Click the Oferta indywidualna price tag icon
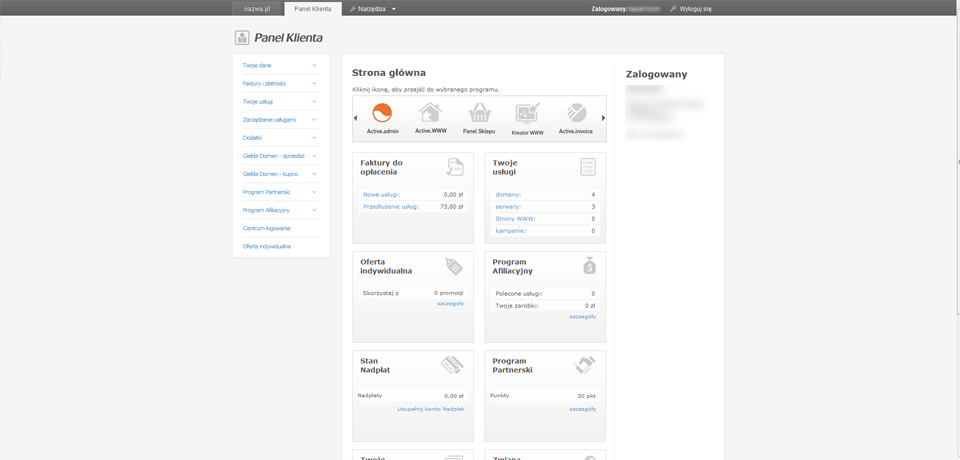 pyautogui.click(x=454, y=266)
